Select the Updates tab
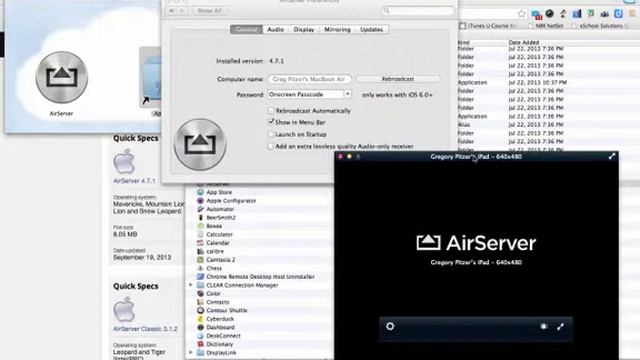 point(371,29)
